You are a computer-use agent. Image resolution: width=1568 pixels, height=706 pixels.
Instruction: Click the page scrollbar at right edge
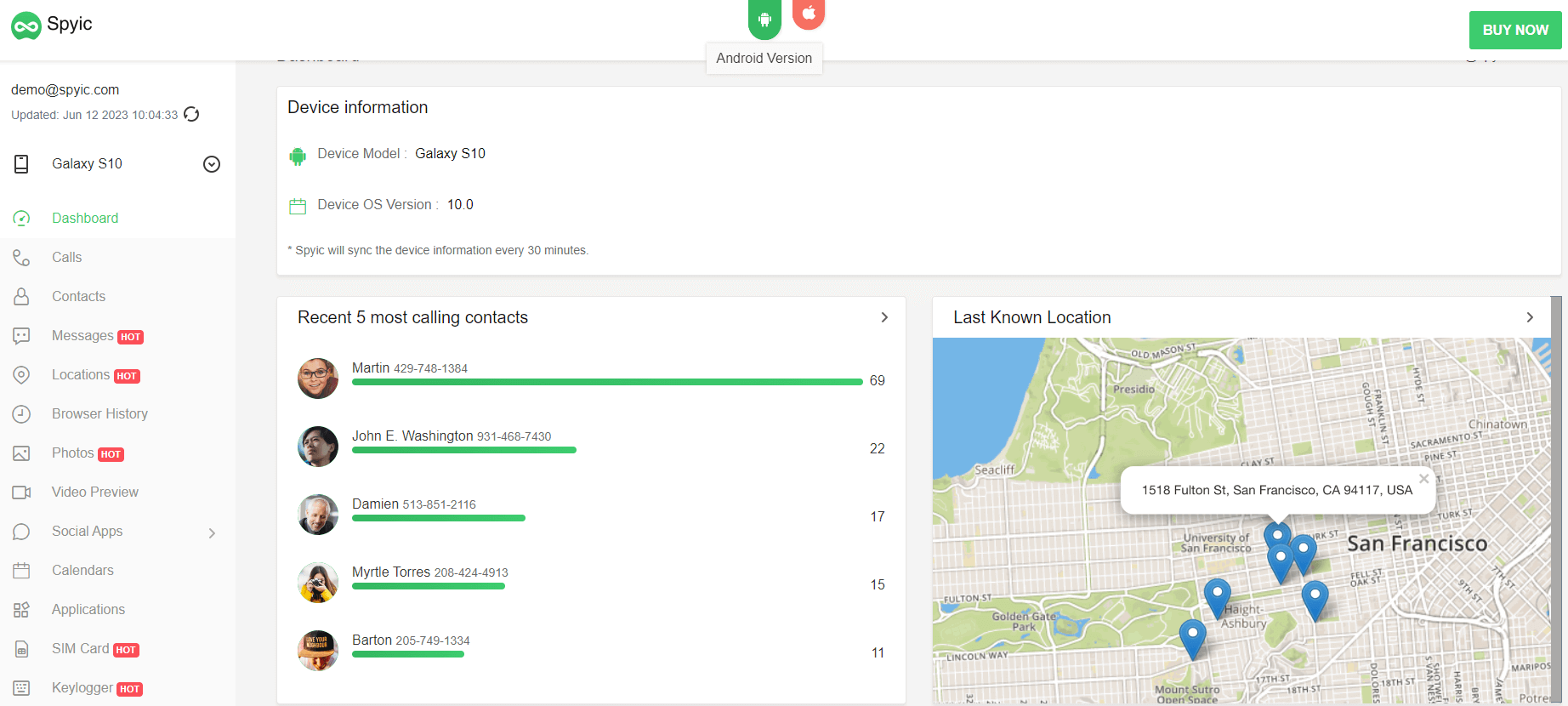point(1556,500)
